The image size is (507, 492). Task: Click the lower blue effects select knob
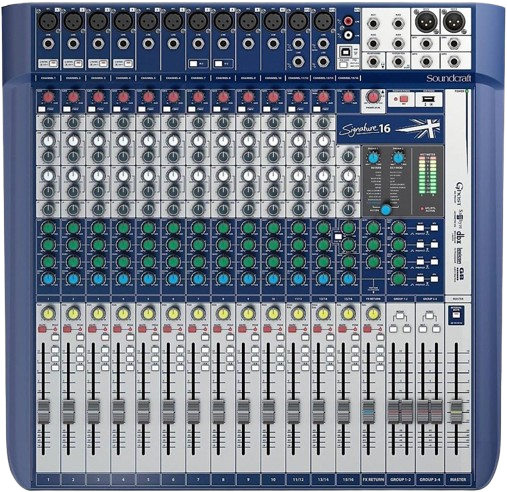pyautogui.click(x=386, y=210)
